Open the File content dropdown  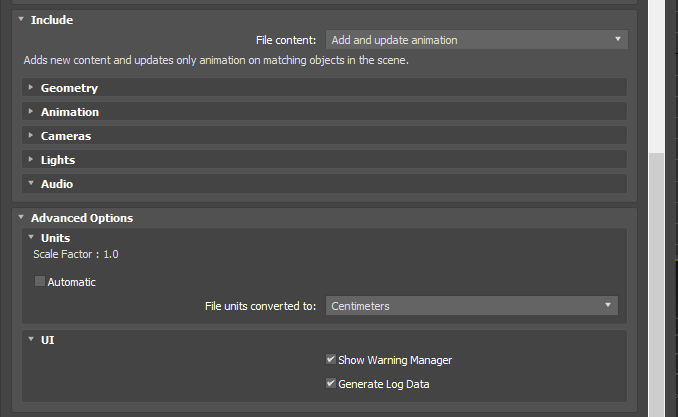[x=477, y=40]
